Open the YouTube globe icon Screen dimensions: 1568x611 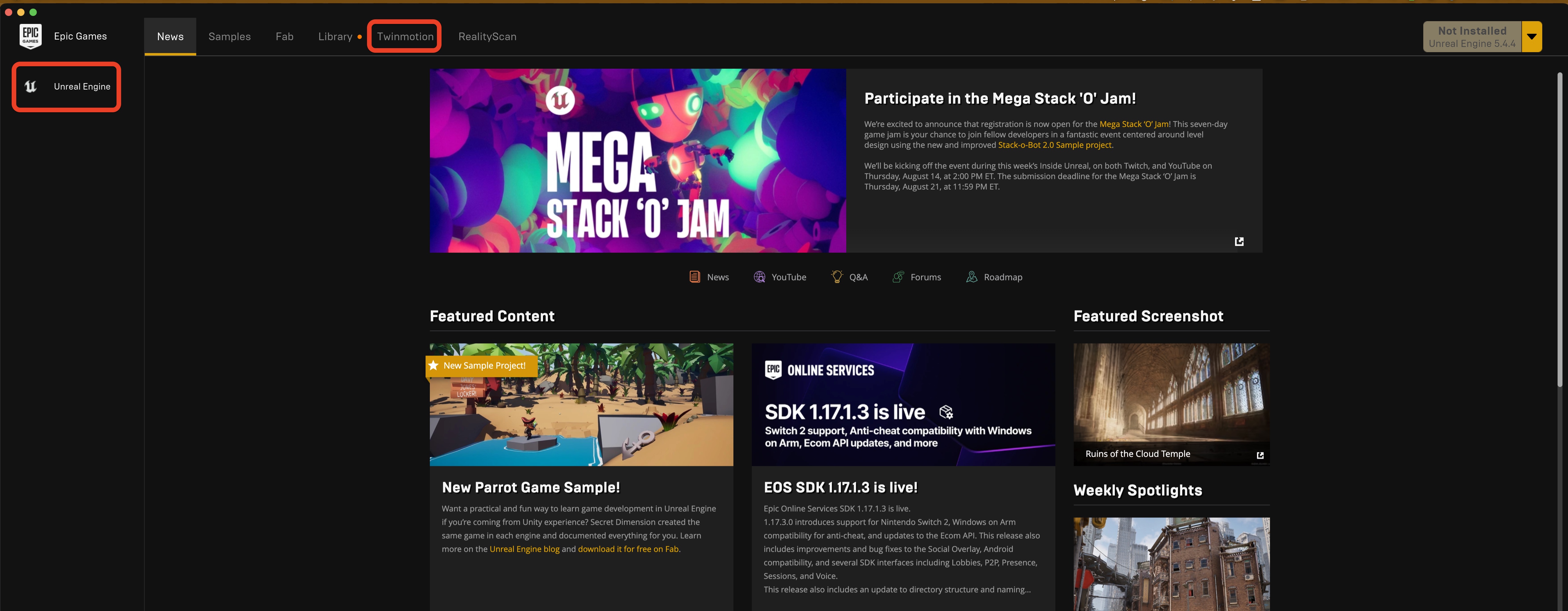[x=759, y=277]
